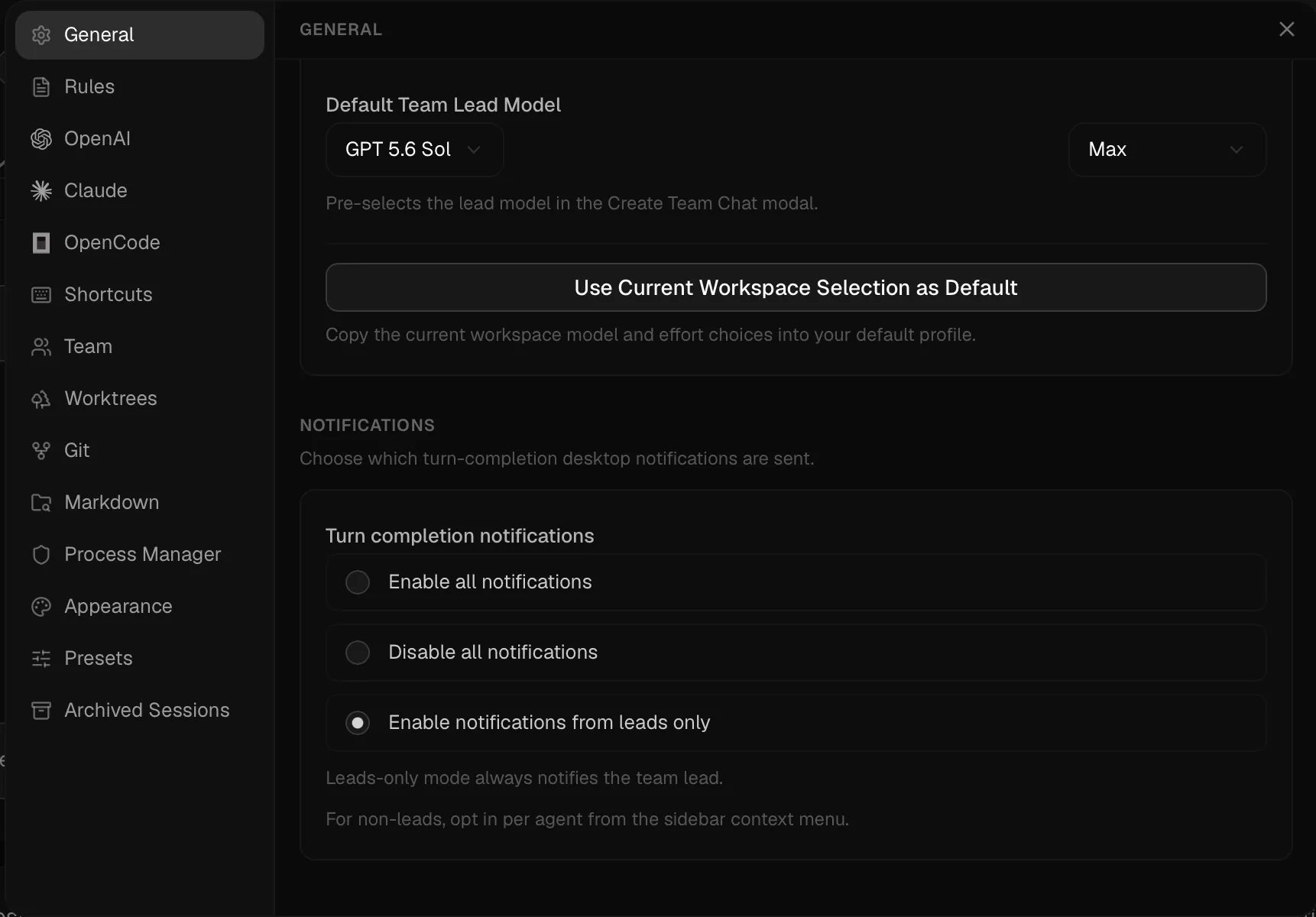Show Git settings
The height and width of the screenshot is (917, 1316).
[x=140, y=451]
